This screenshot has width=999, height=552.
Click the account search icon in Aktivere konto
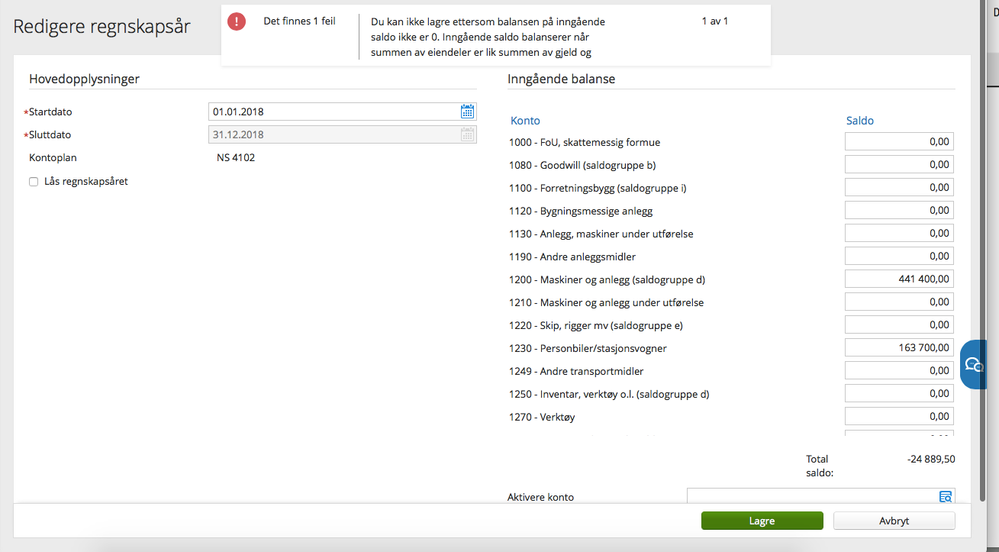coord(945,497)
